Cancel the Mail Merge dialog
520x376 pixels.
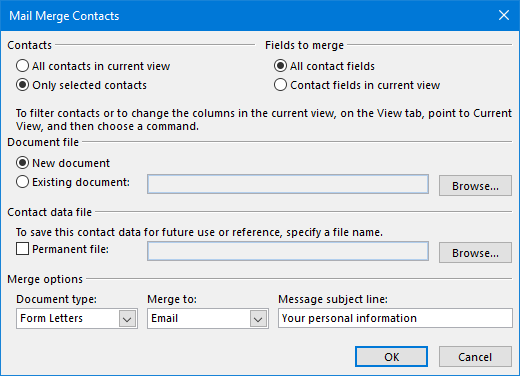click(475, 357)
